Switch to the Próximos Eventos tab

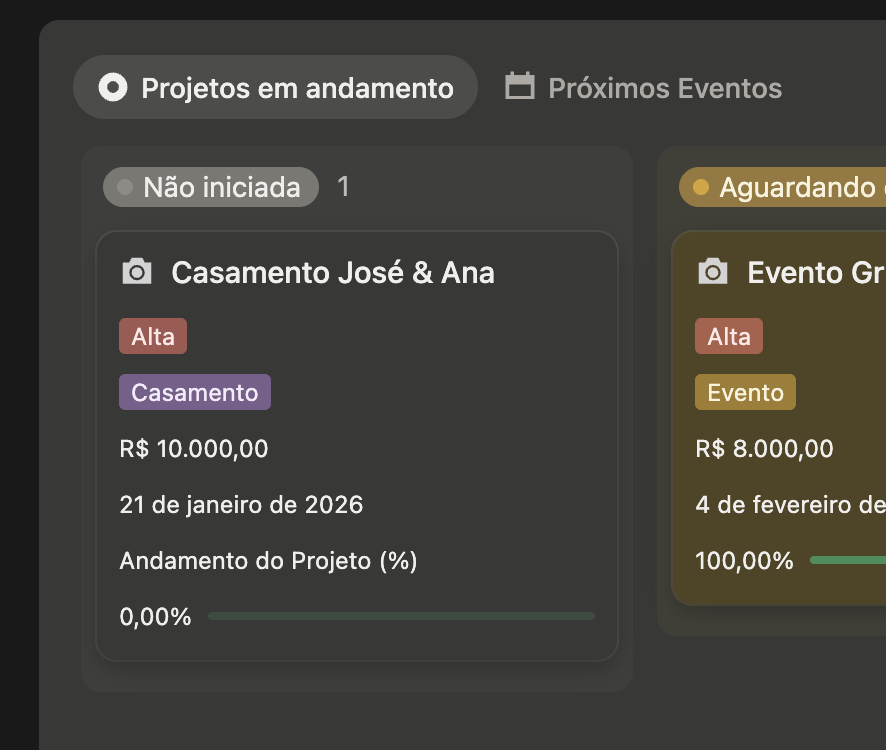point(664,88)
